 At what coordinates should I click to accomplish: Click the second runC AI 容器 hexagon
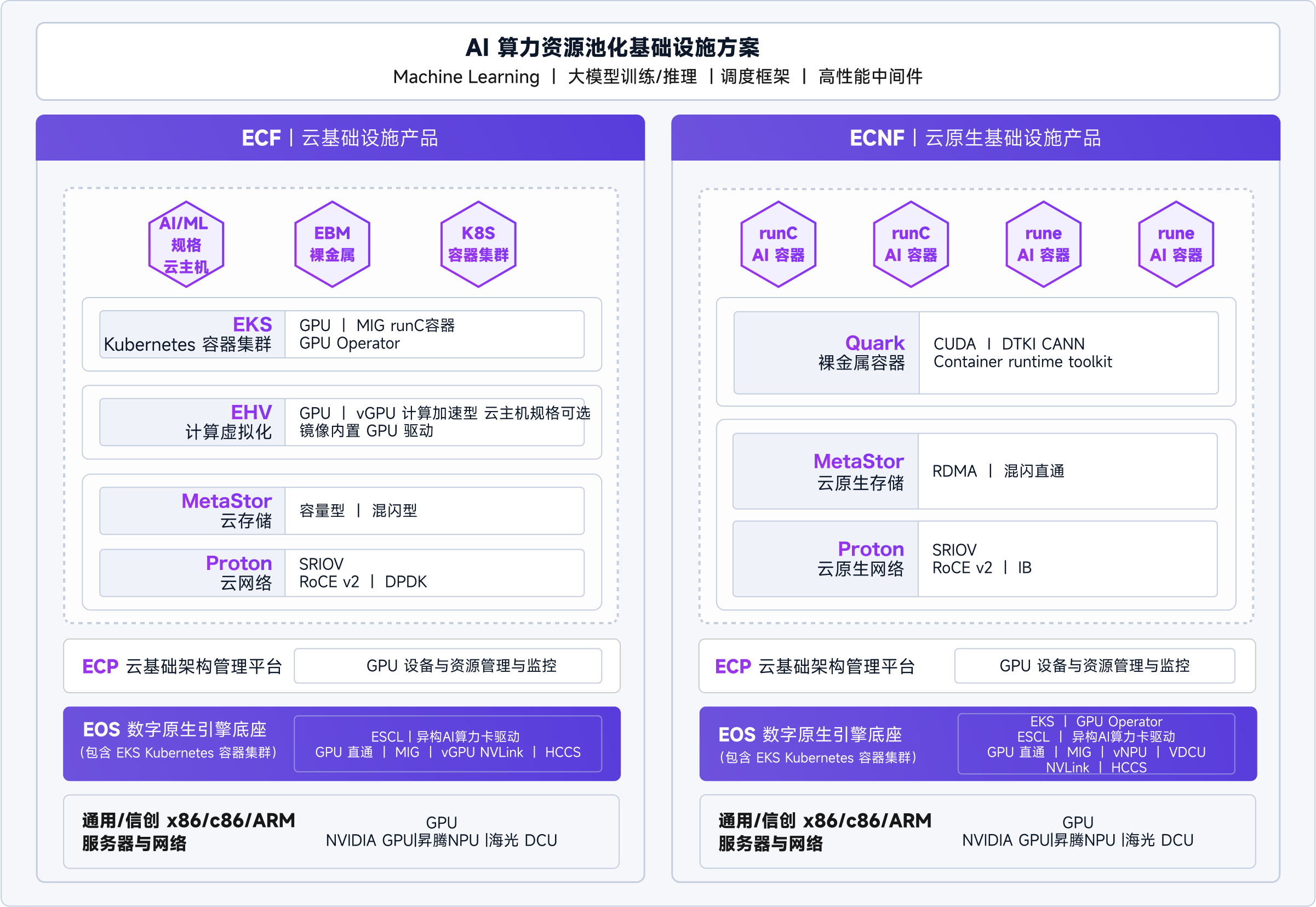(911, 244)
